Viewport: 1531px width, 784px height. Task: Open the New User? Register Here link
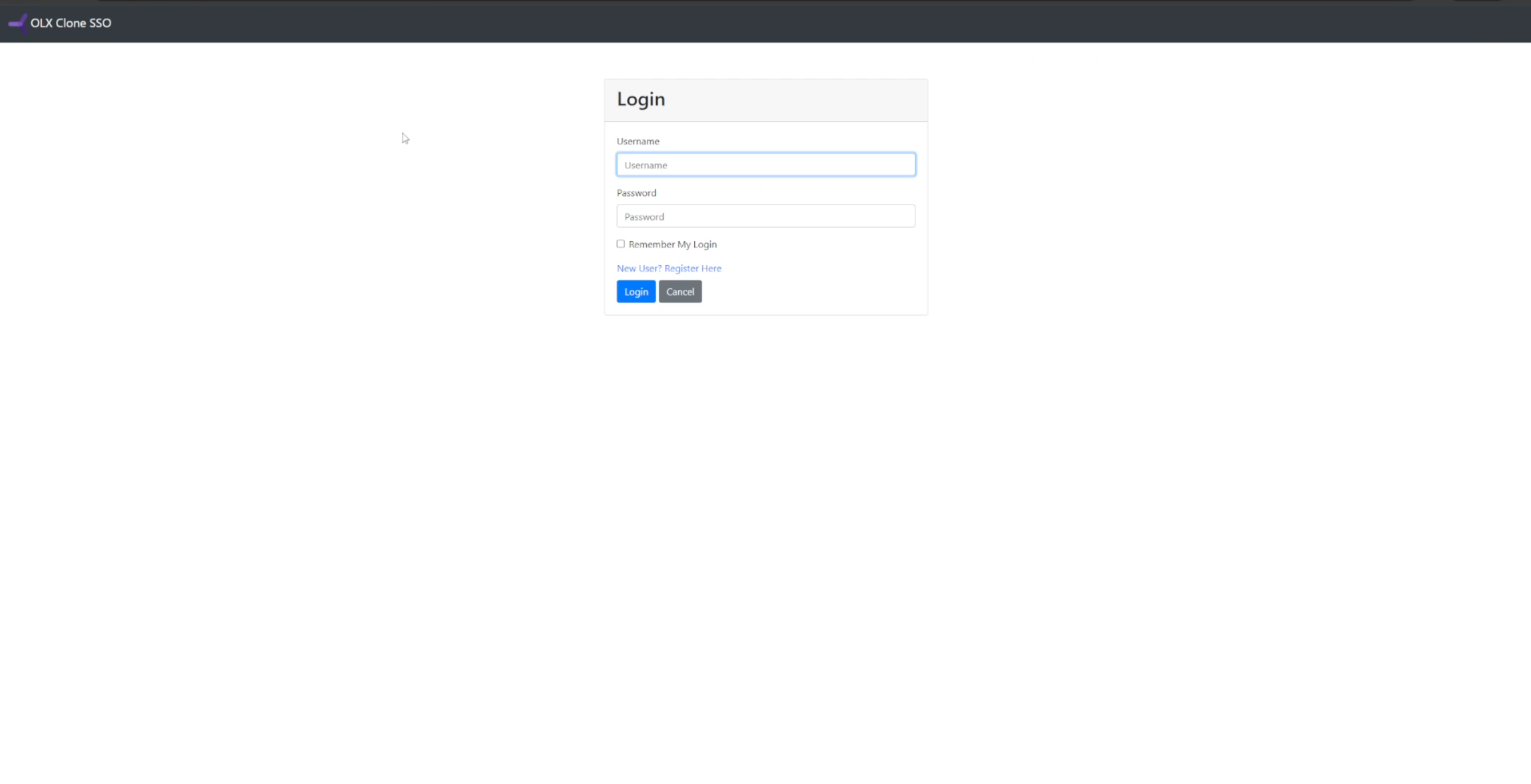[x=668, y=268]
